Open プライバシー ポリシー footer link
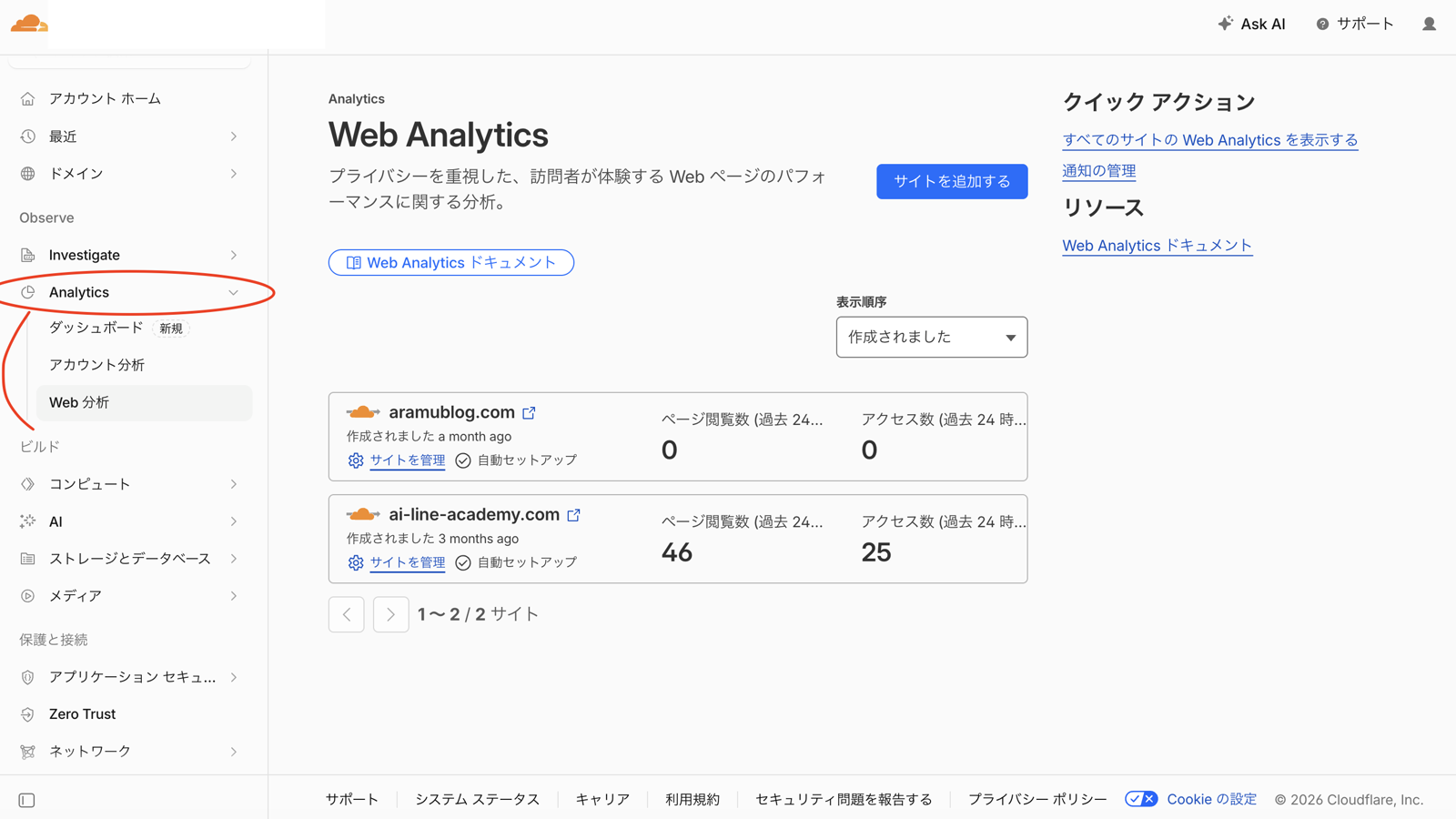The width and height of the screenshot is (1456, 819). pos(1037,799)
